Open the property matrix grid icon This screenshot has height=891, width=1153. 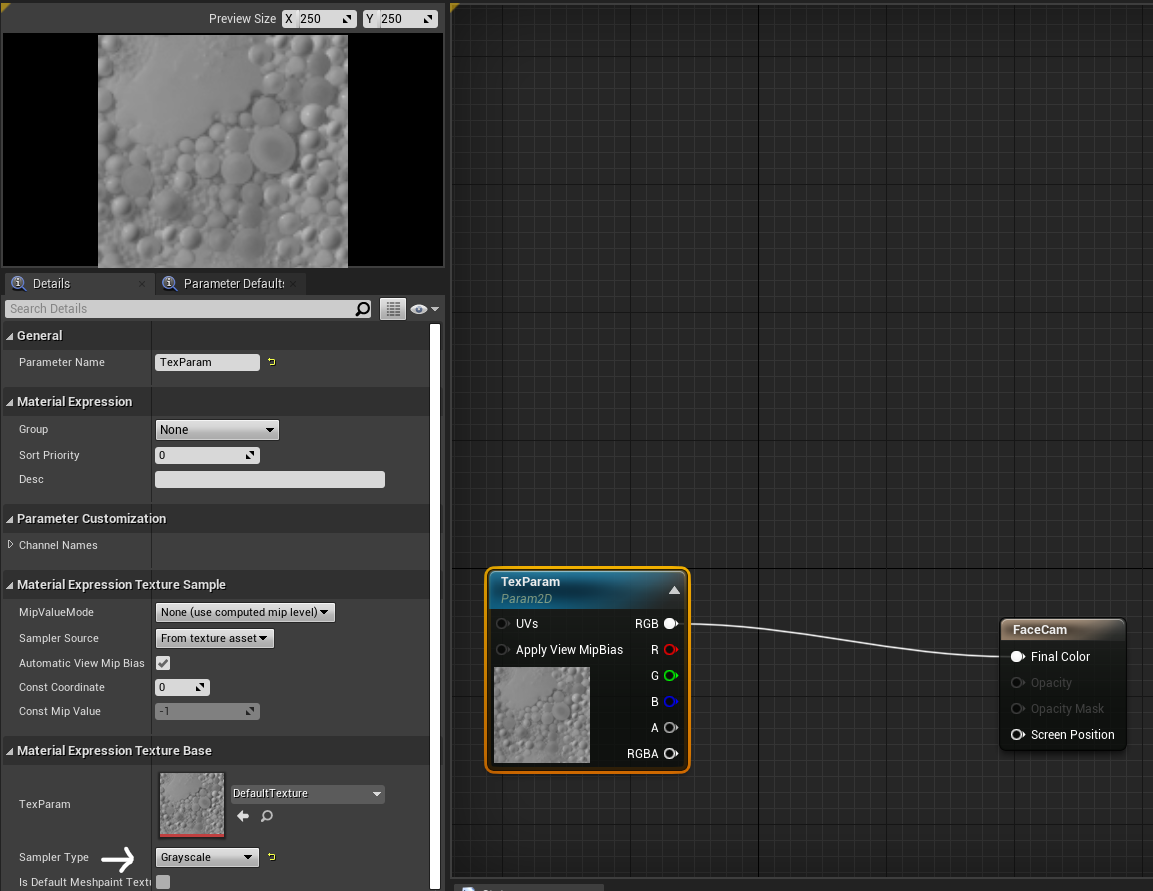[393, 309]
